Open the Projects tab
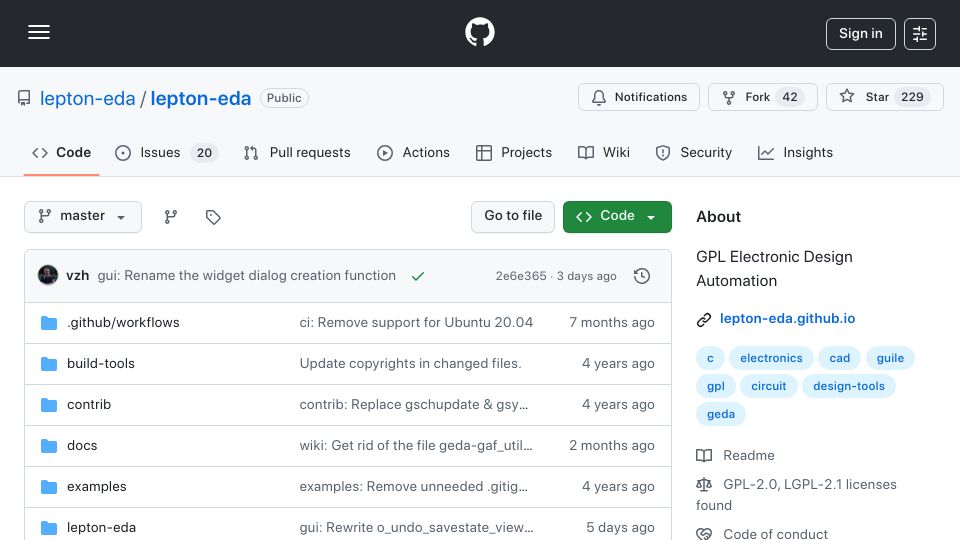The width and height of the screenshot is (960, 540). 514,152
